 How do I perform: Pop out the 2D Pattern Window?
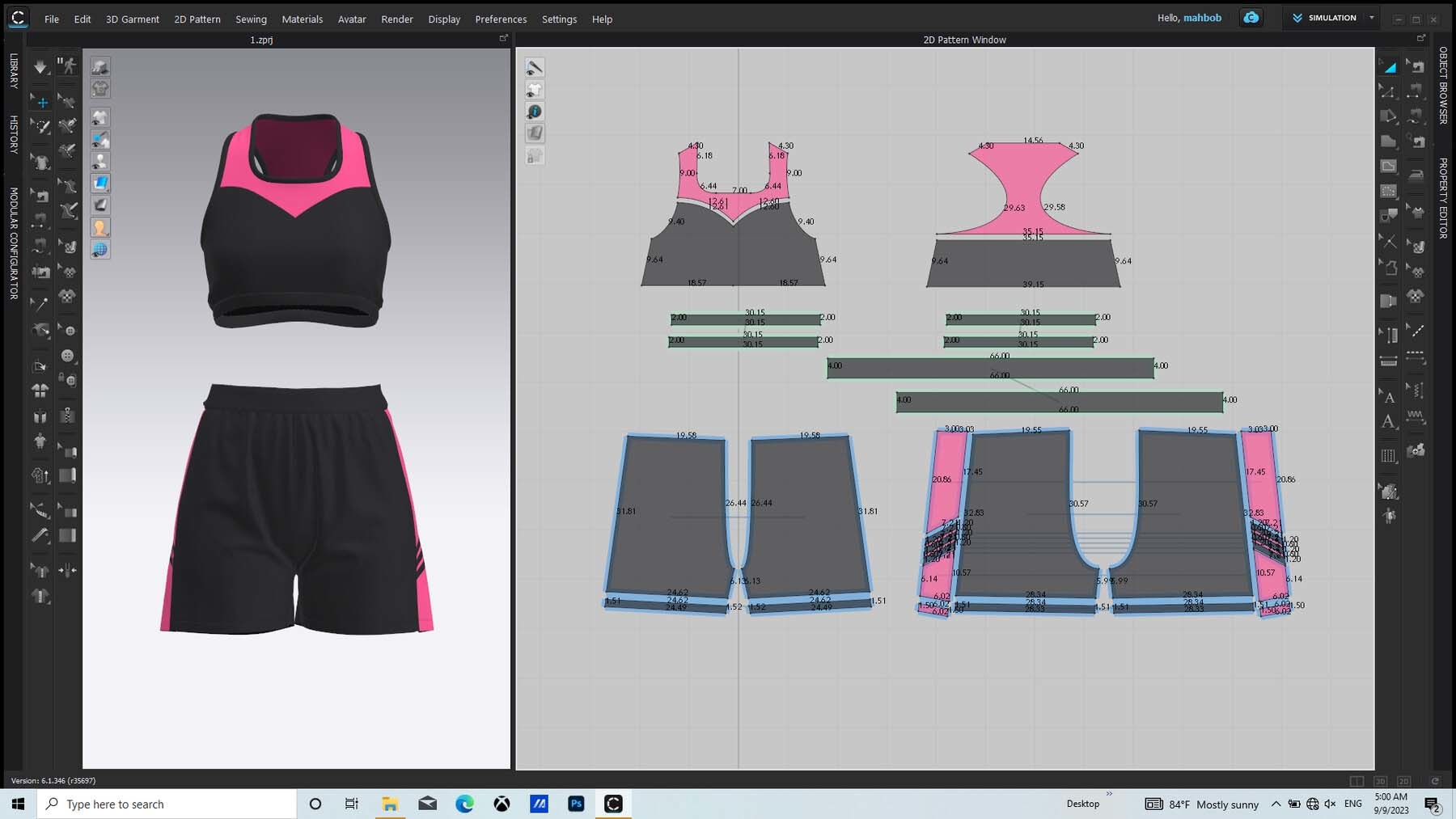point(1421,39)
